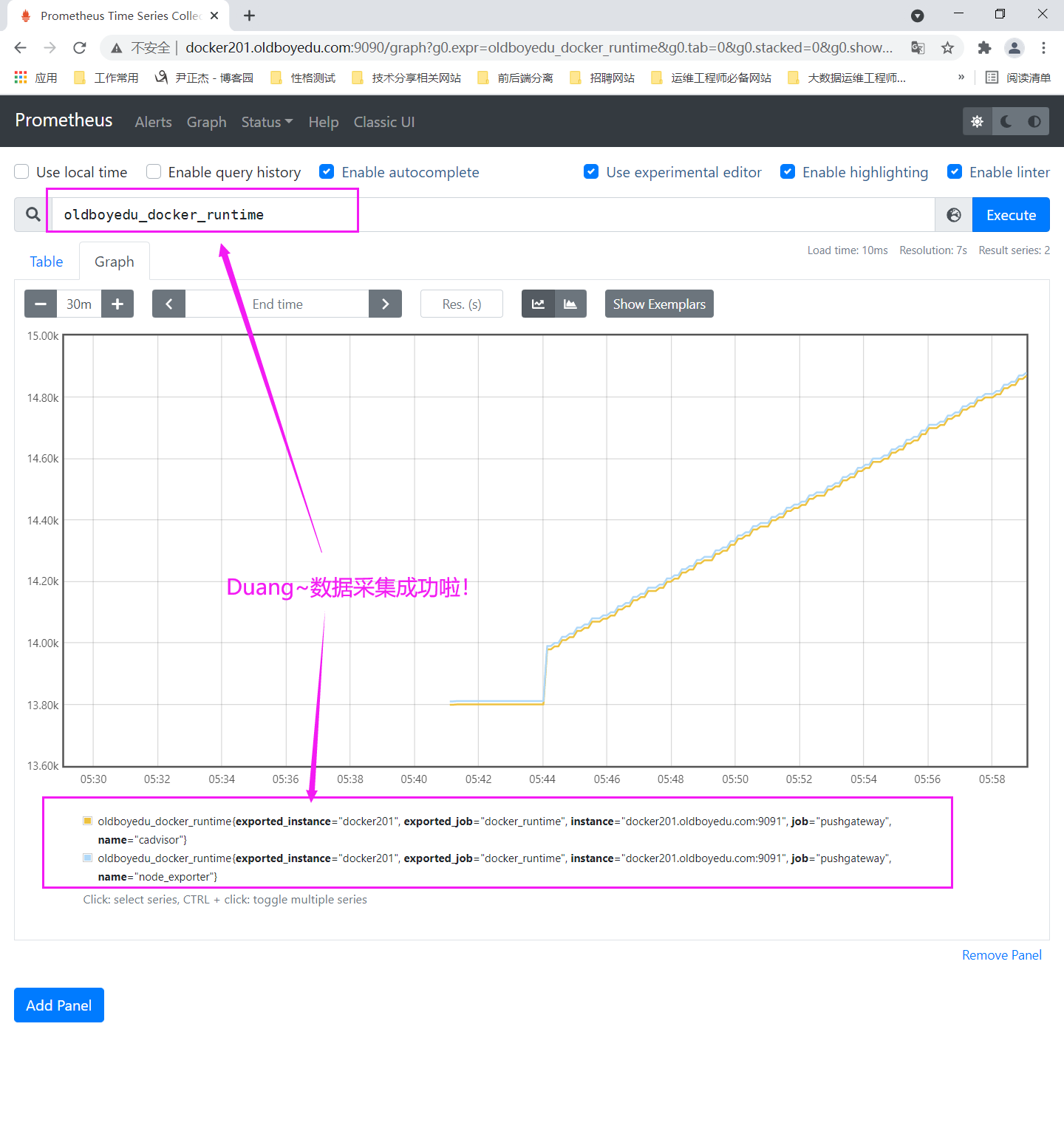
Task: Reload the page with the refresh icon
Action: pos(80,47)
